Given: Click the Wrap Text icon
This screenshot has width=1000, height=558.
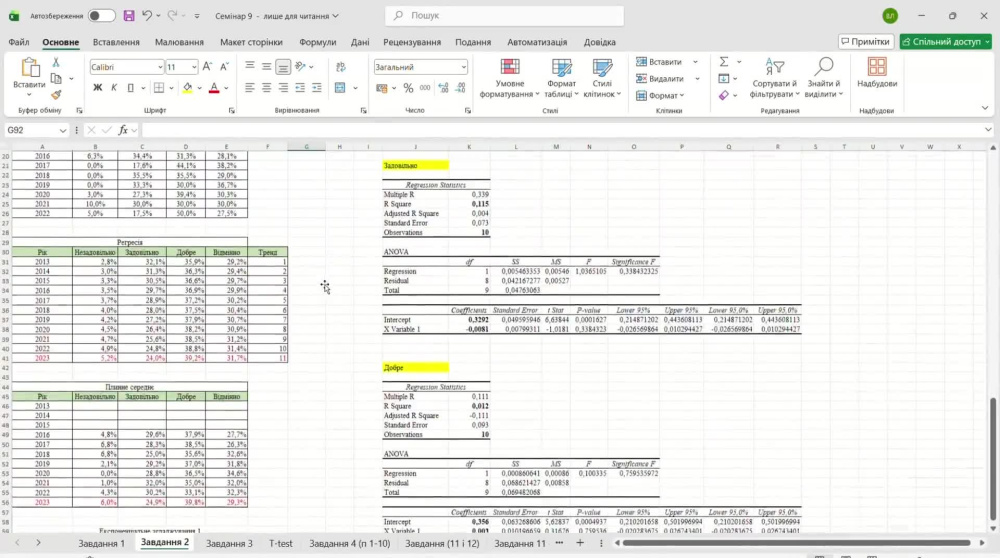Looking at the screenshot, I should (341, 67).
